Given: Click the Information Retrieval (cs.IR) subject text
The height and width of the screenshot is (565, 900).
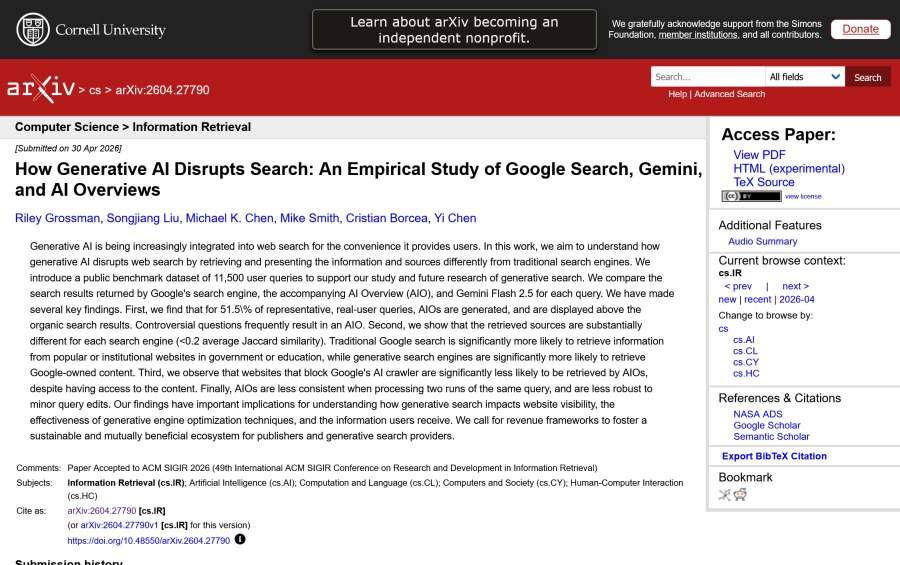Looking at the screenshot, I should (x=126, y=483).
